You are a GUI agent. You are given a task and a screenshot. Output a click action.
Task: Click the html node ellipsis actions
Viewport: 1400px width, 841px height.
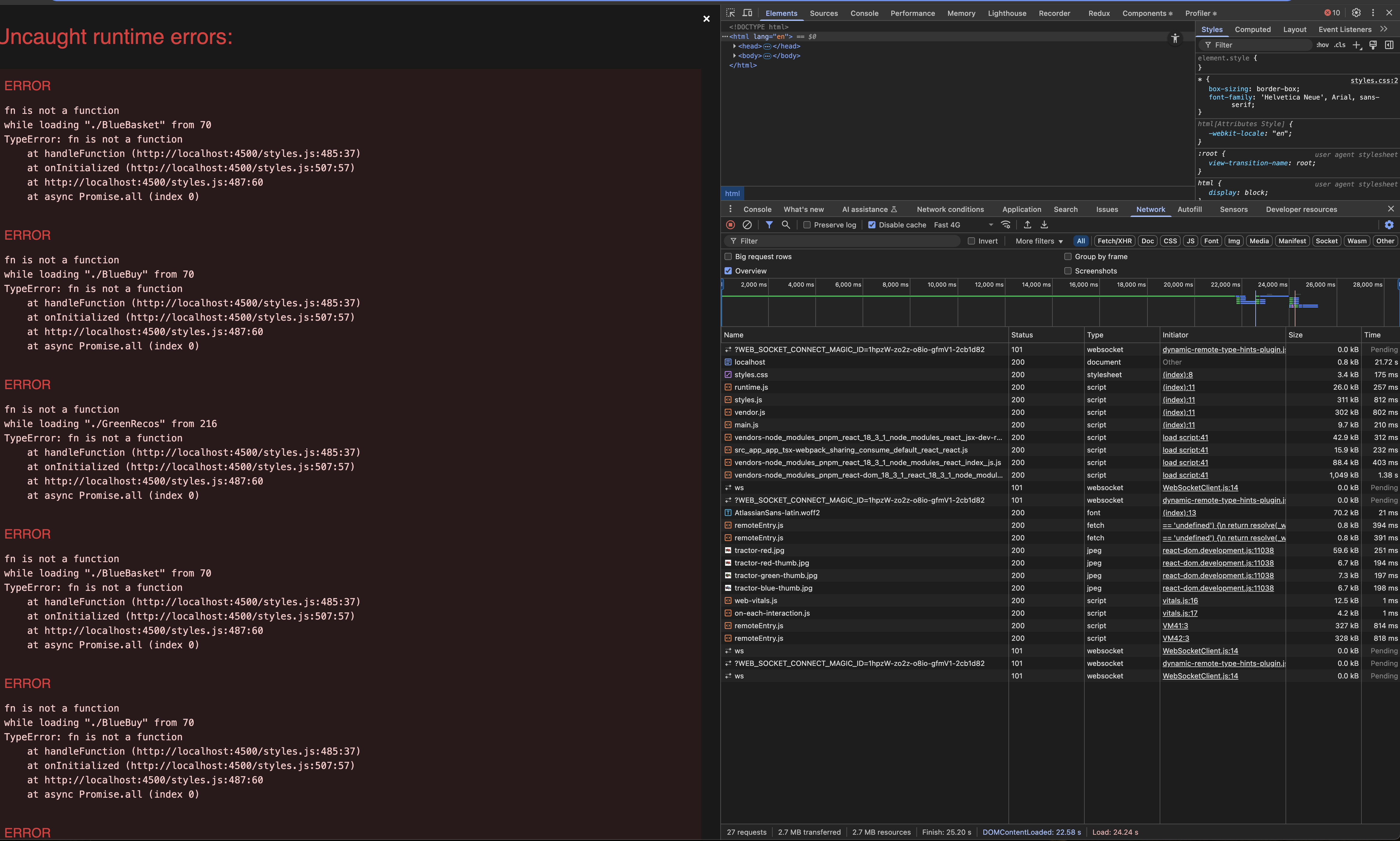725,36
